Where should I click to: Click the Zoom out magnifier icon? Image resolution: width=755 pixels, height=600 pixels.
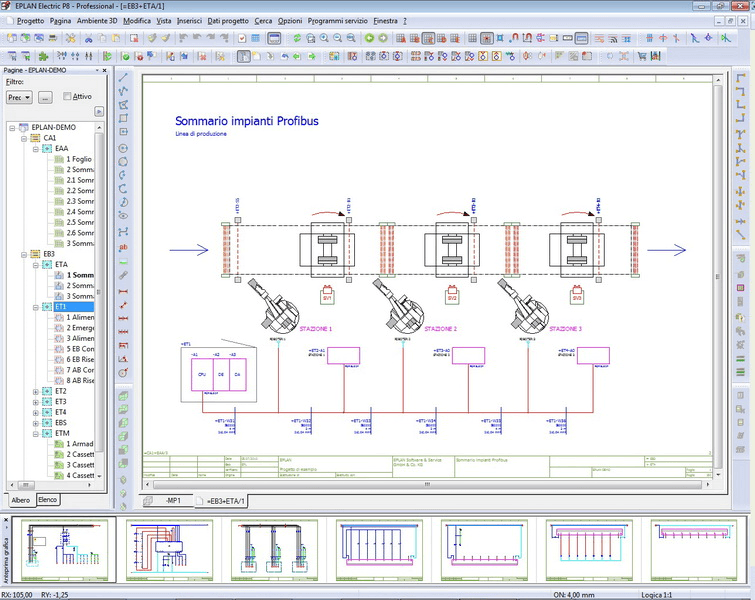click(x=338, y=38)
